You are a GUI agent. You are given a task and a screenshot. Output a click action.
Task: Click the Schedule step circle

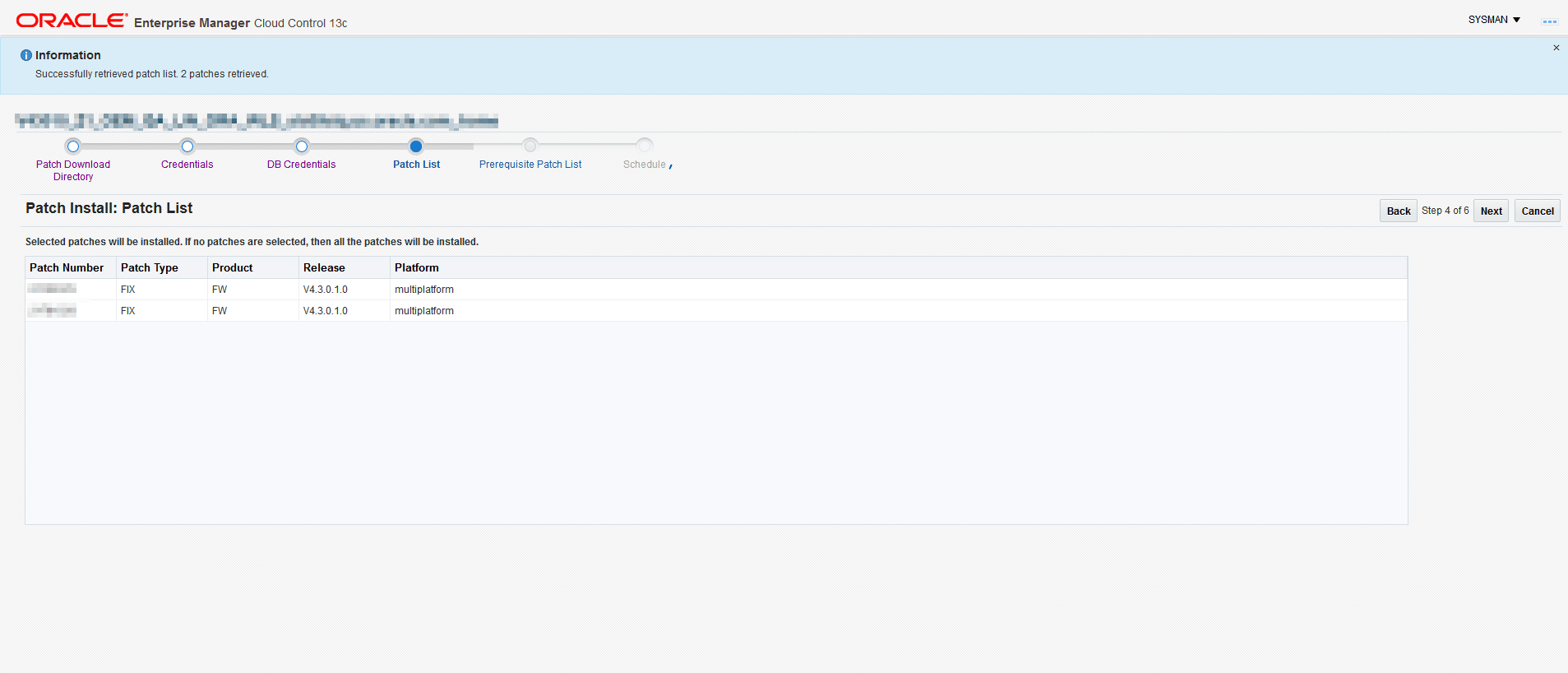(645, 146)
